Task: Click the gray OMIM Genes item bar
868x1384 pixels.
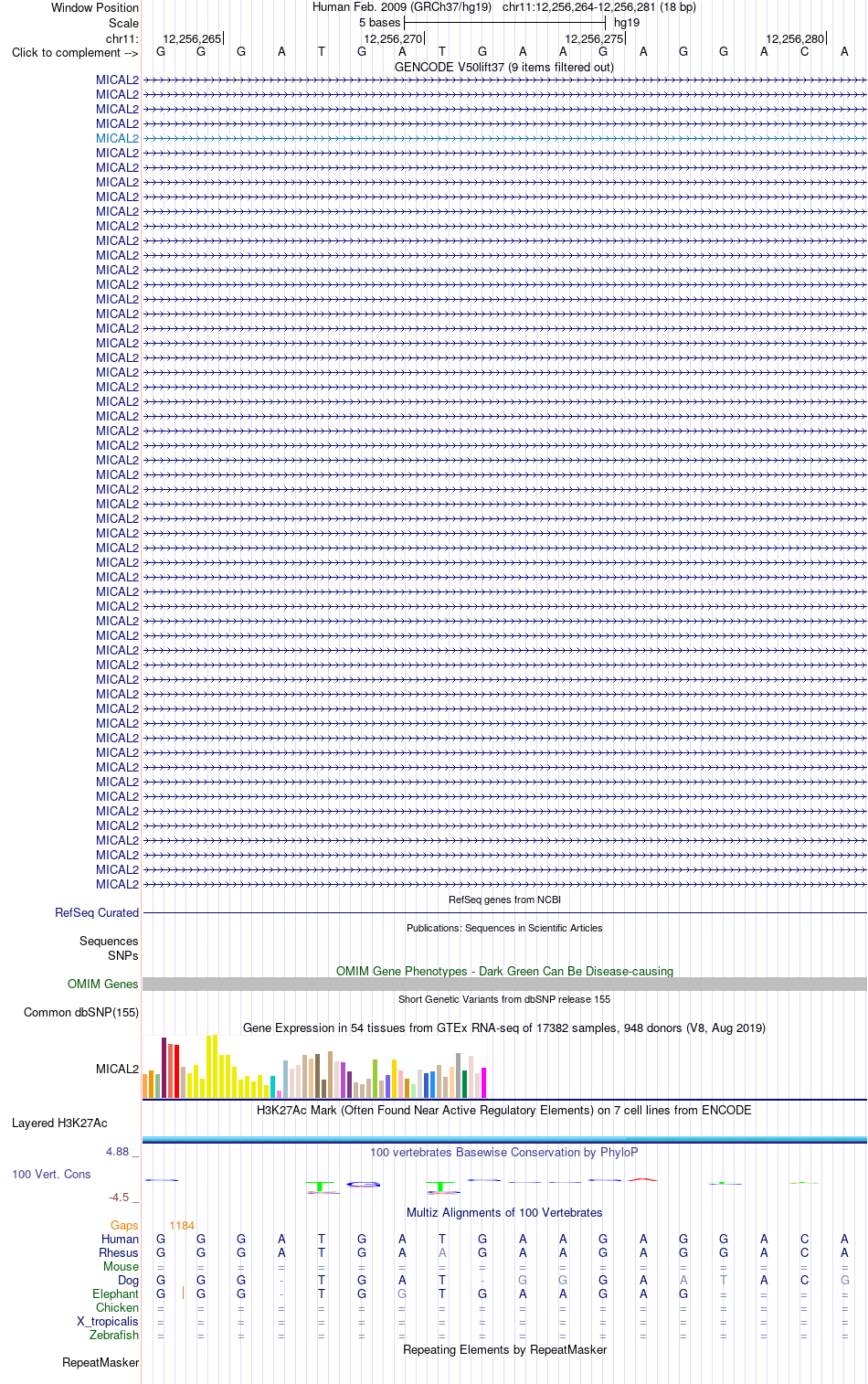Action: pos(504,984)
